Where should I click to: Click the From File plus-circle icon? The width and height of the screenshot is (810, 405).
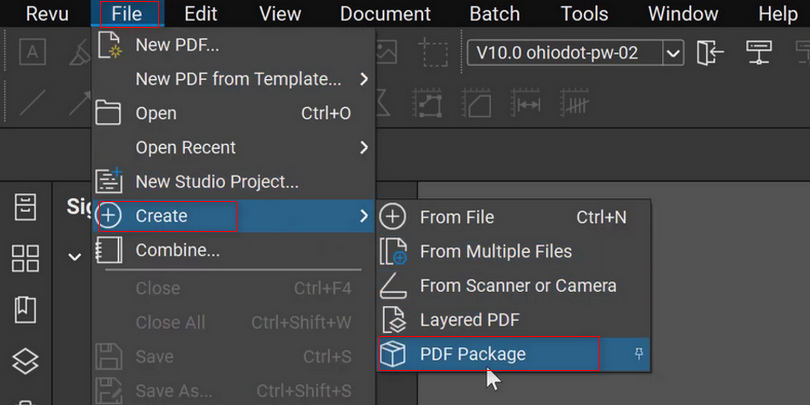[393, 217]
